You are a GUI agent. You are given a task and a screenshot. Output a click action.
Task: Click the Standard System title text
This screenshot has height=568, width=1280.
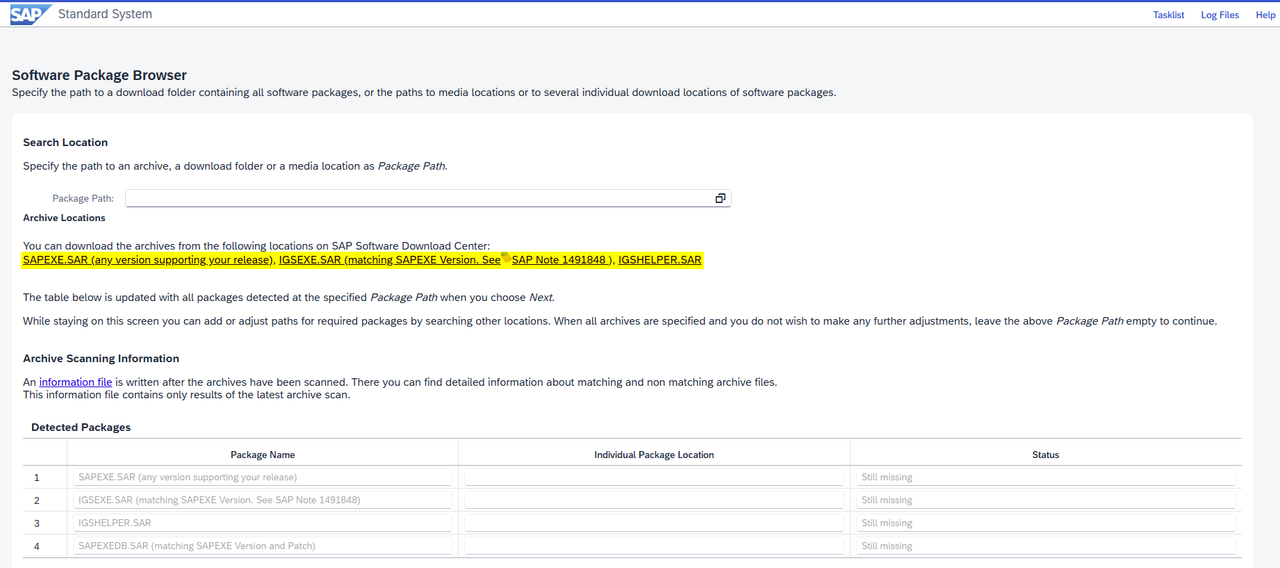(105, 14)
